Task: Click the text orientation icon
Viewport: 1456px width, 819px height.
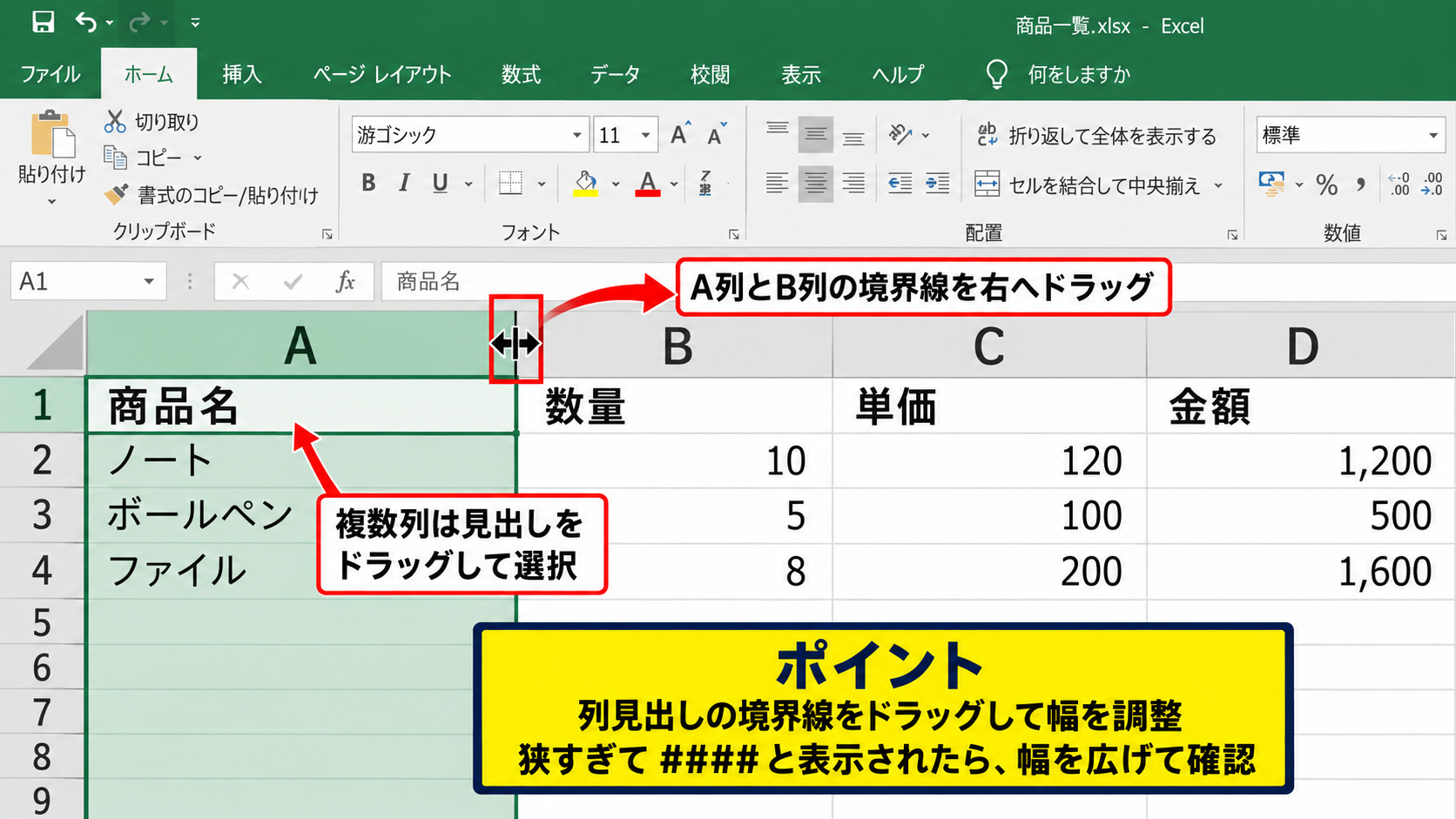Action: 900,134
